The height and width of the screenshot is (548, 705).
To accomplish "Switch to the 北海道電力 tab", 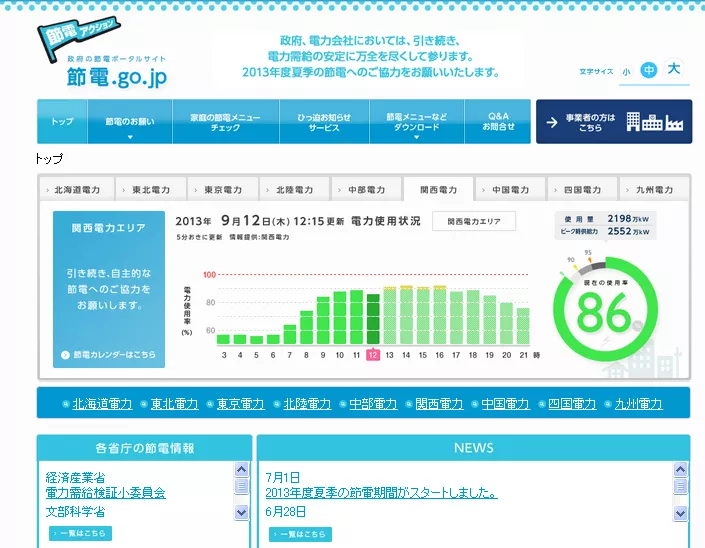I will point(77,190).
